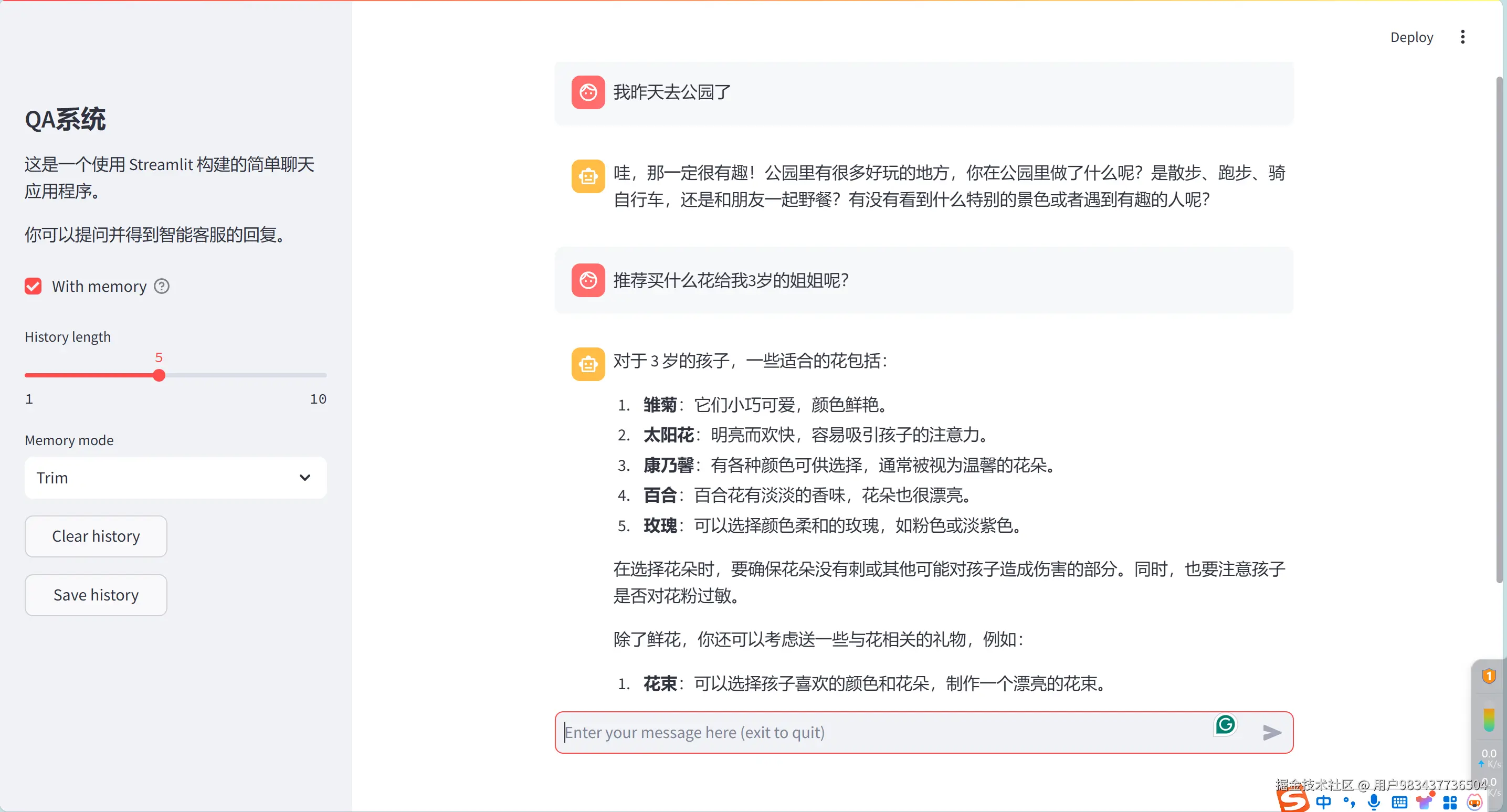Click the Sogou microphone voice input icon
Screen dimensions: 1507x812
(x=1373, y=802)
